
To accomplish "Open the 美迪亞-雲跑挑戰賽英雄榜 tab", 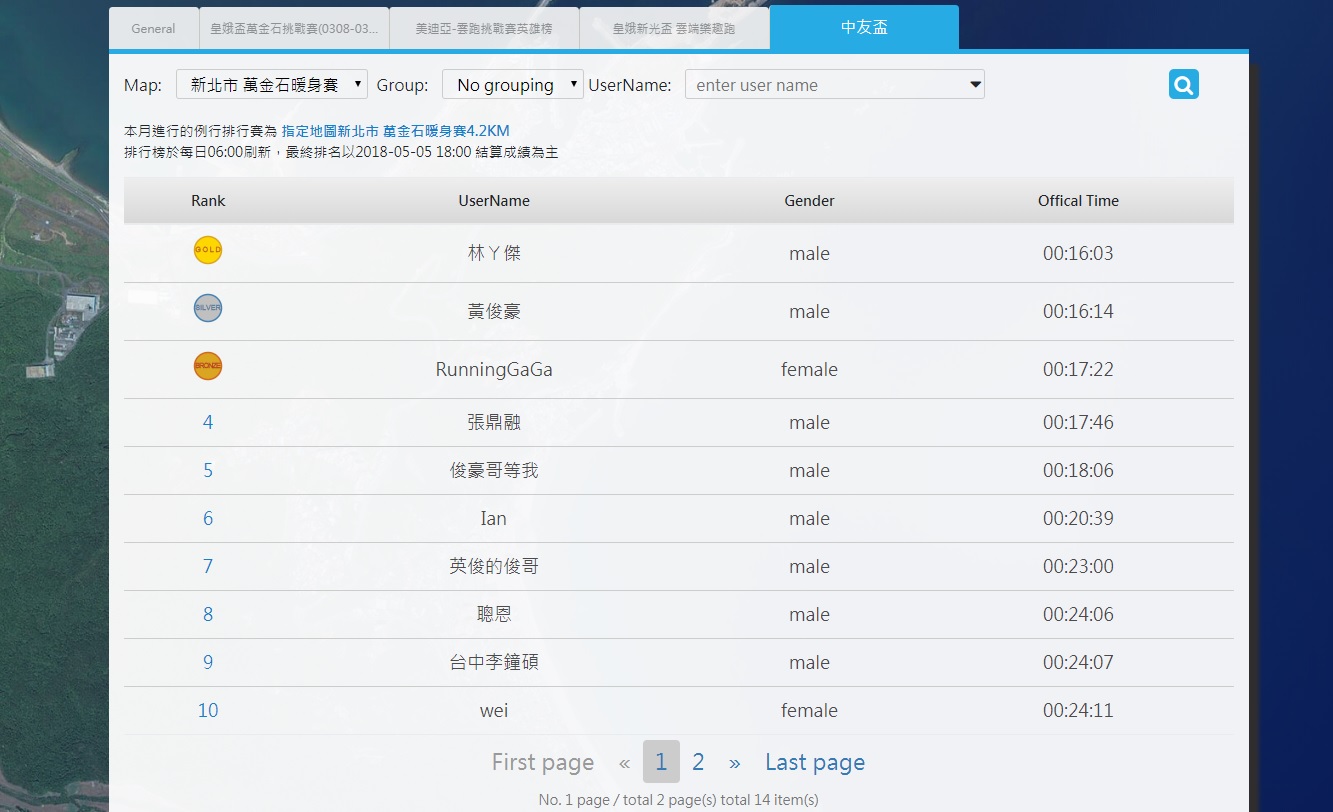I will click(484, 29).
